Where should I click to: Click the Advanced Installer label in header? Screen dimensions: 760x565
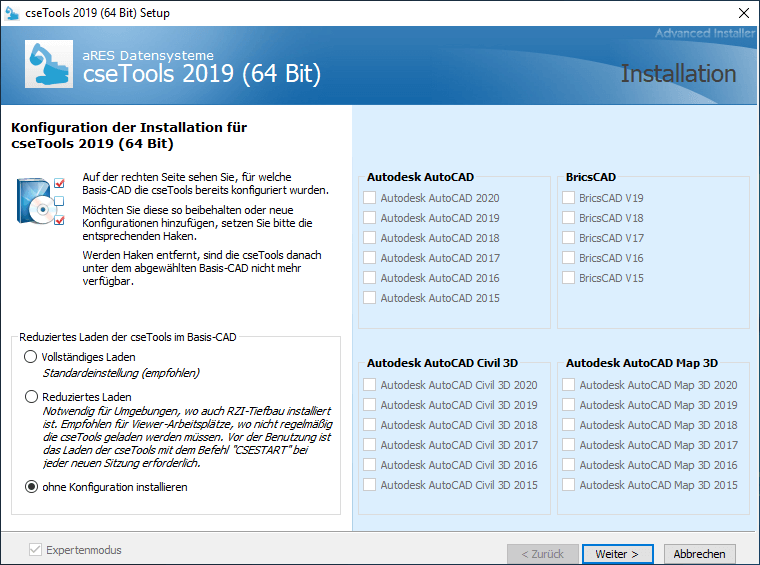pos(704,34)
